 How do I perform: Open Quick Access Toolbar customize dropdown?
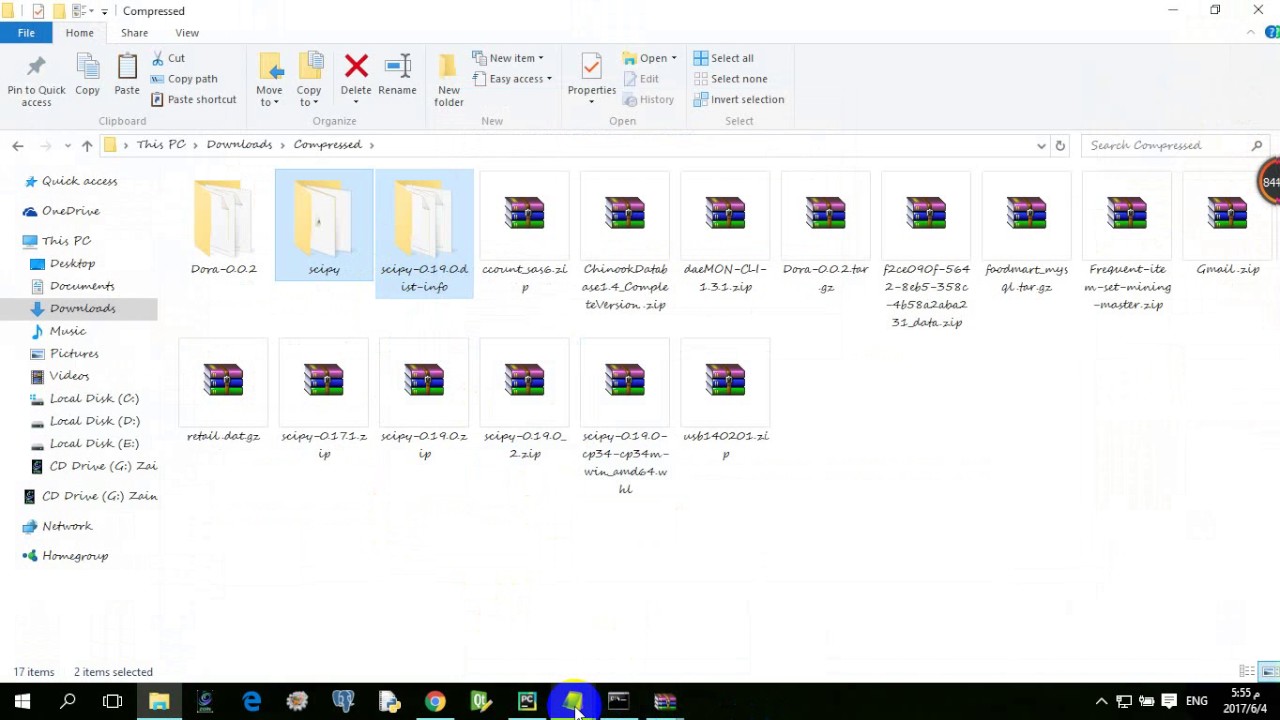click(x=104, y=11)
